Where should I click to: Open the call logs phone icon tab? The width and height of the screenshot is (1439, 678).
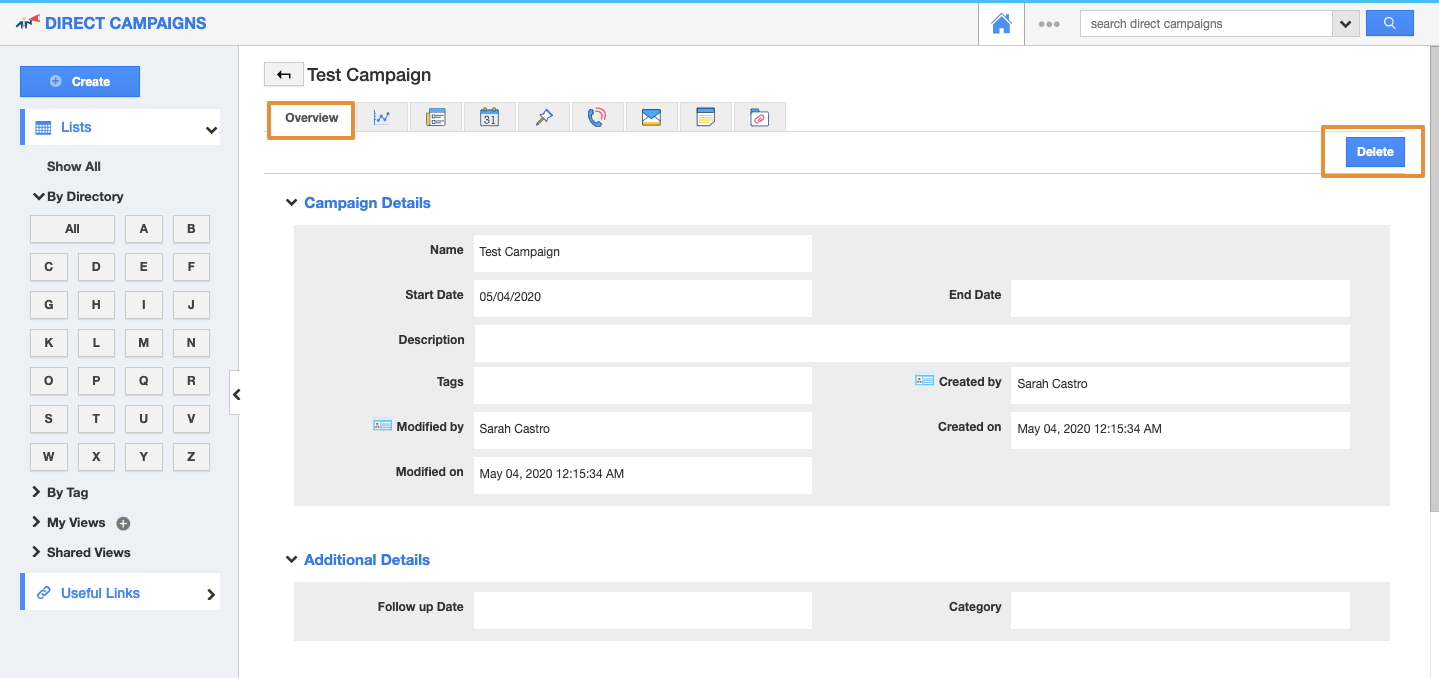597,117
